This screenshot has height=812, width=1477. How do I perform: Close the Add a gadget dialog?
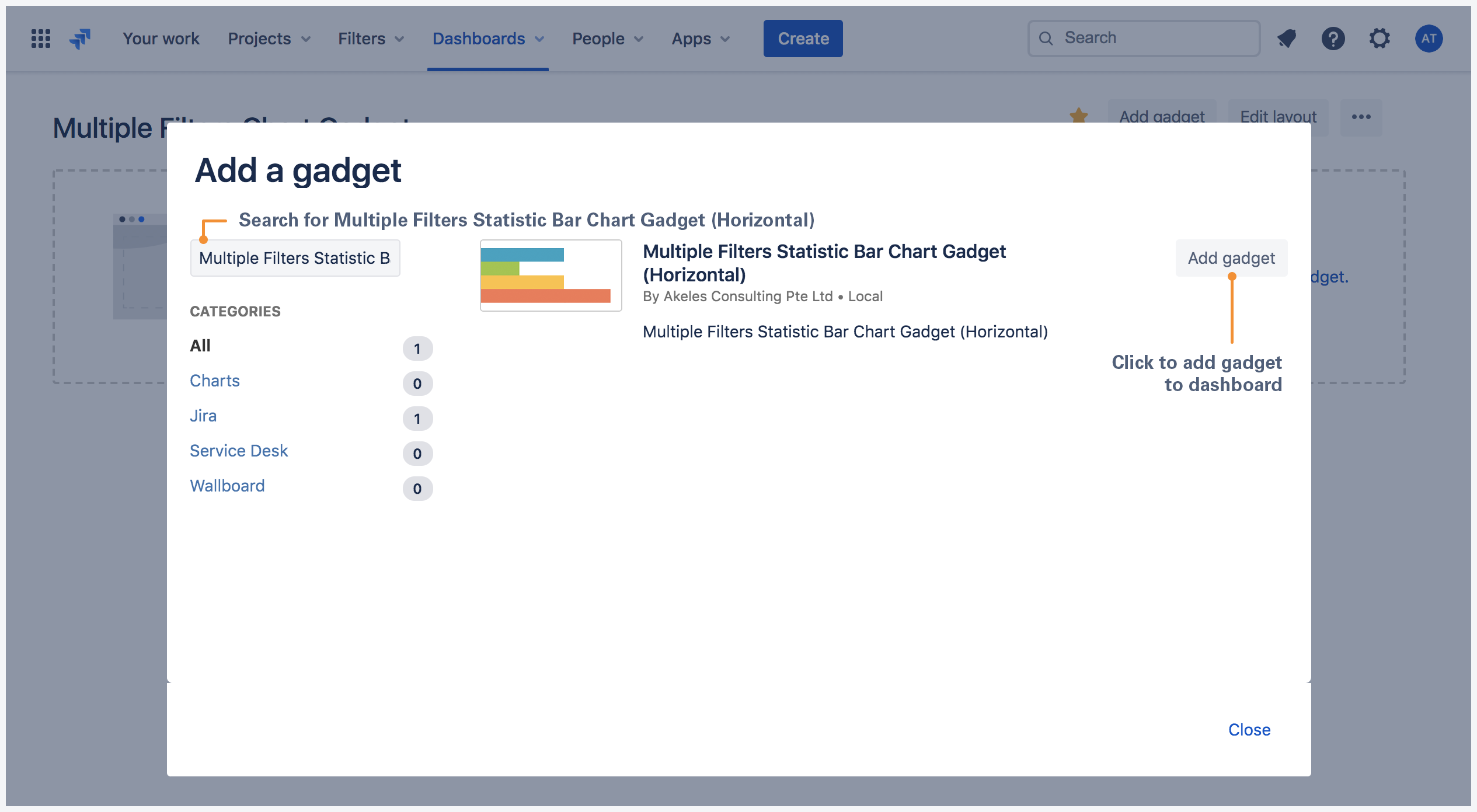(x=1249, y=729)
